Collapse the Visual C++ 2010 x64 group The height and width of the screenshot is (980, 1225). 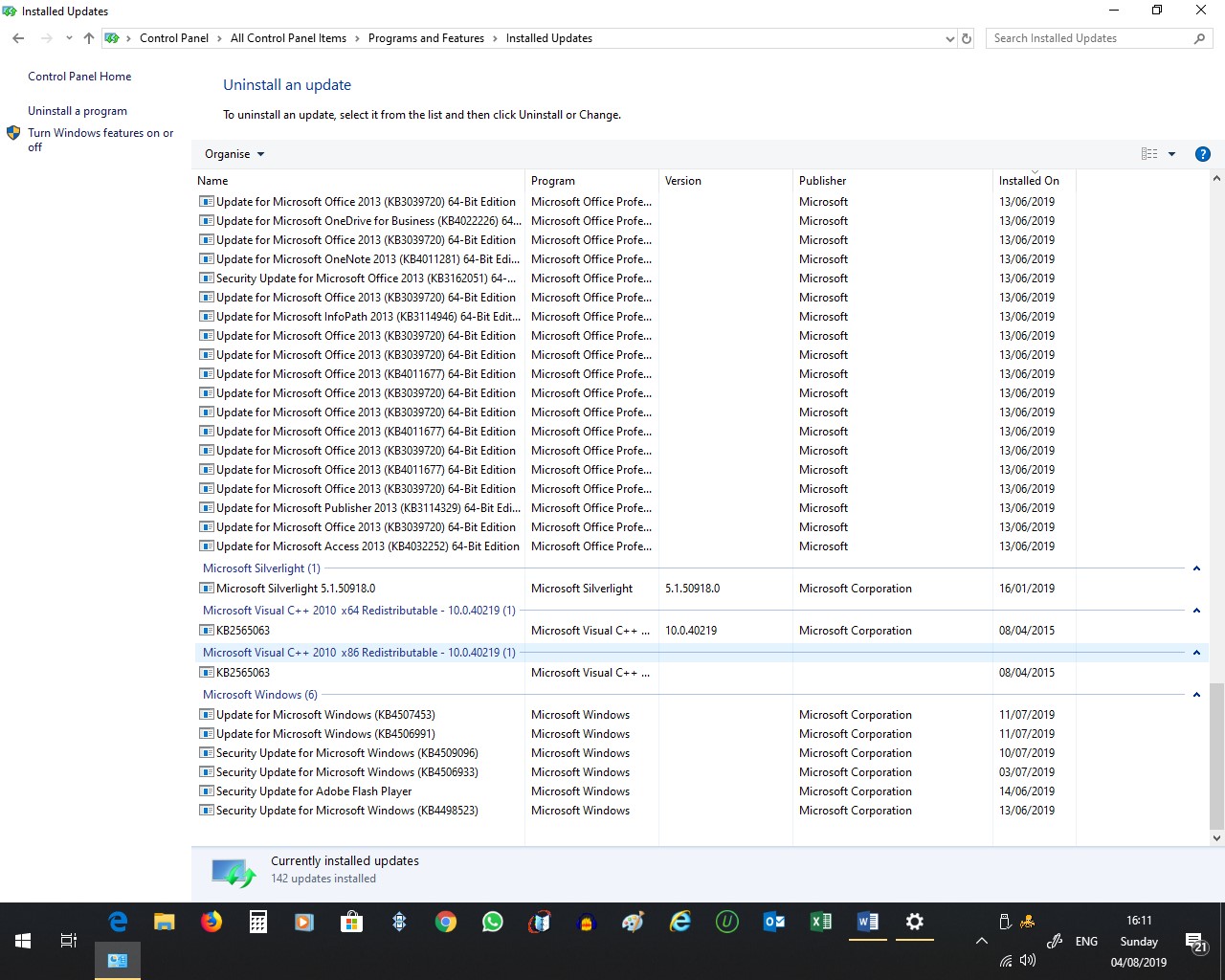(1196, 611)
